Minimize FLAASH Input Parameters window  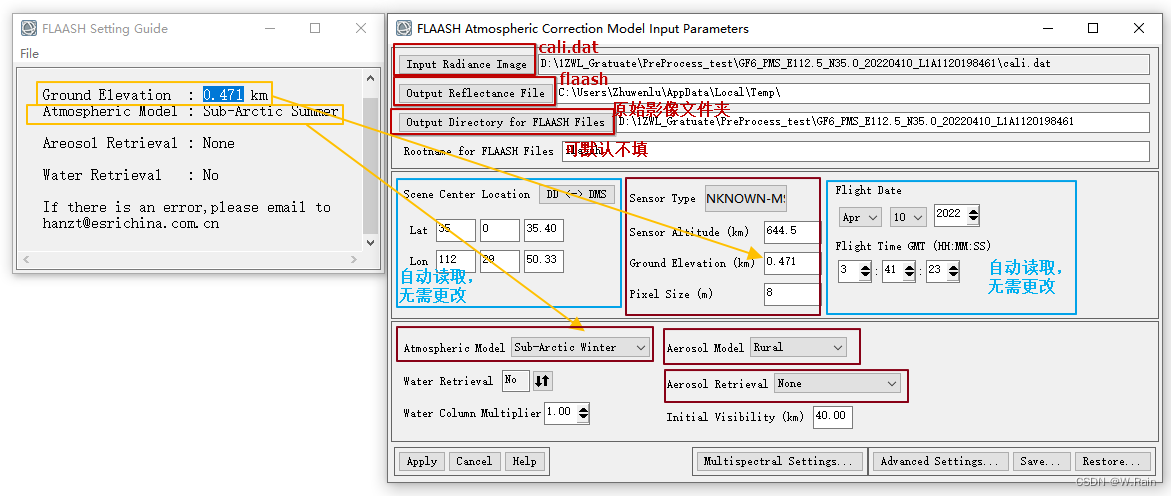click(x=1047, y=28)
